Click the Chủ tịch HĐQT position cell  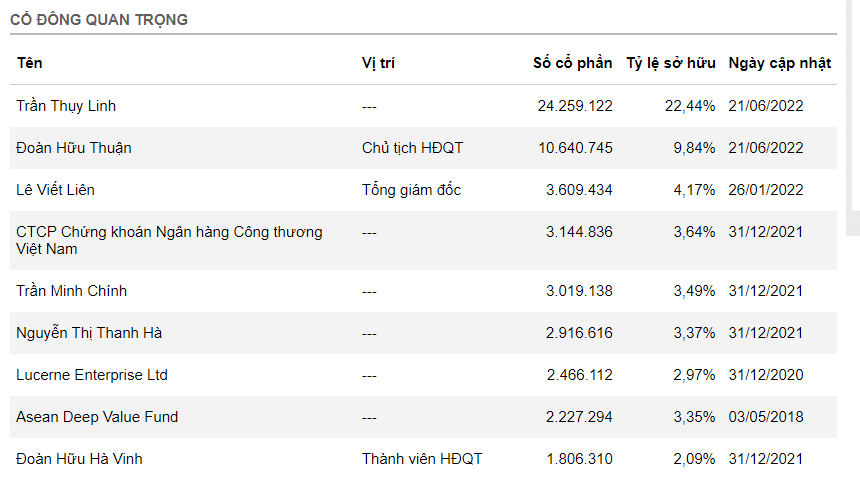412,148
